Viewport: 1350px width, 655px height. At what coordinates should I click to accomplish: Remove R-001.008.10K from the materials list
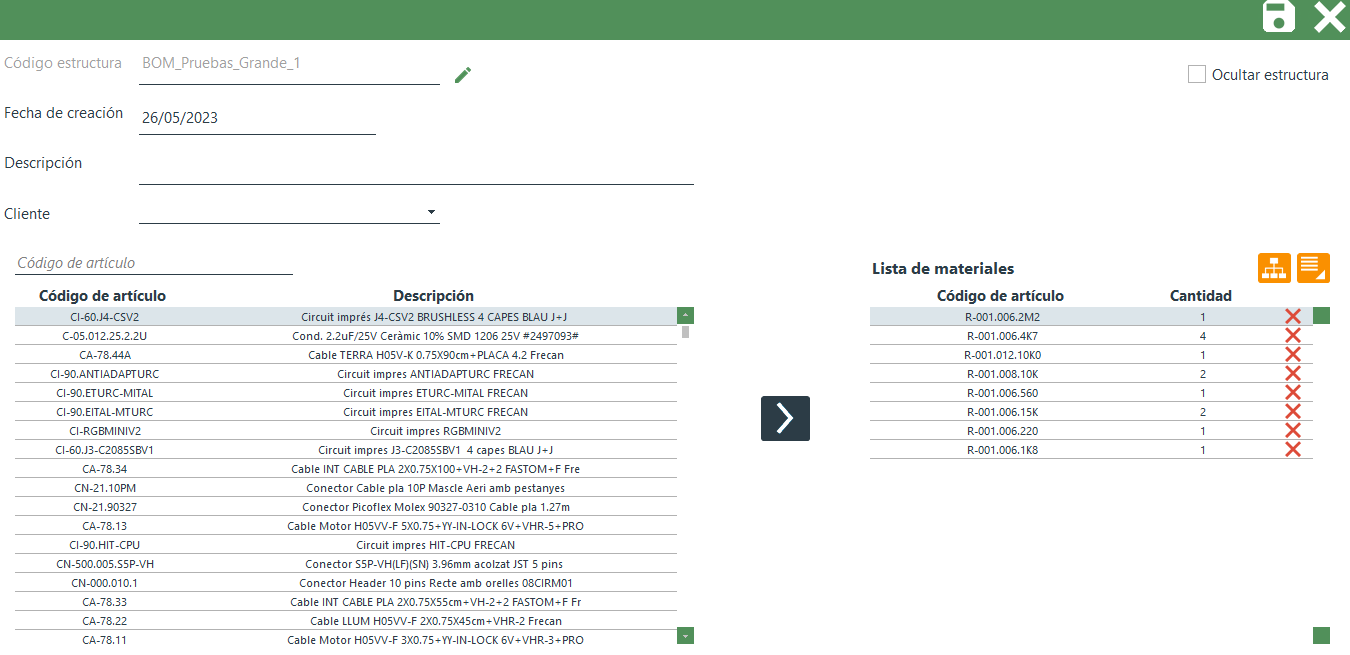click(1292, 374)
